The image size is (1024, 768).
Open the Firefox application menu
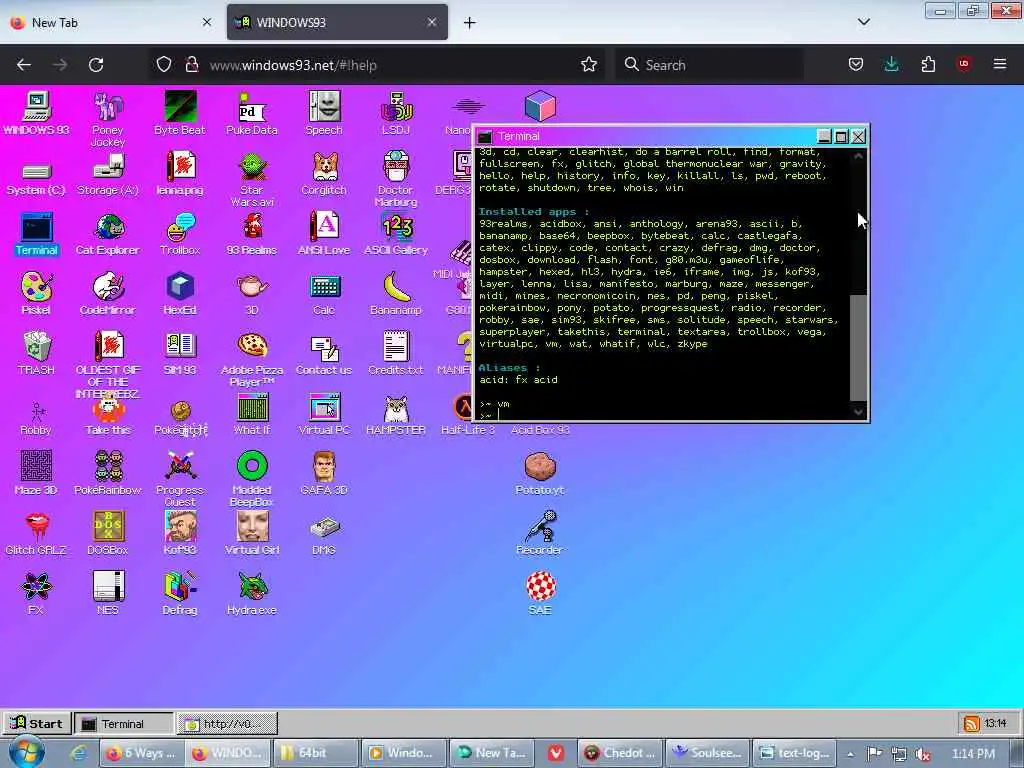1000,64
